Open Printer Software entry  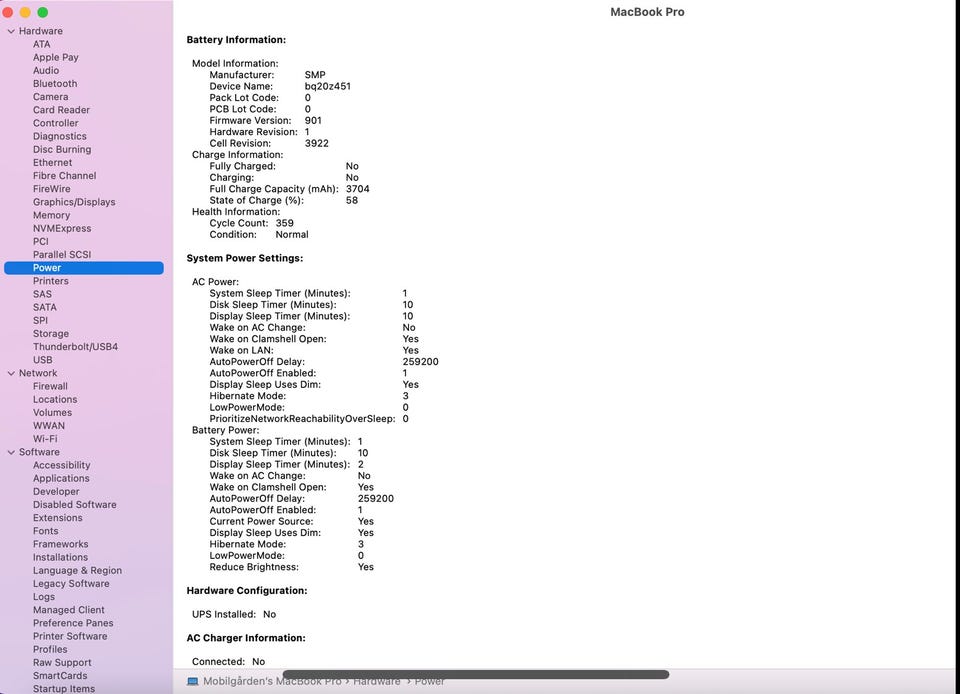point(70,636)
